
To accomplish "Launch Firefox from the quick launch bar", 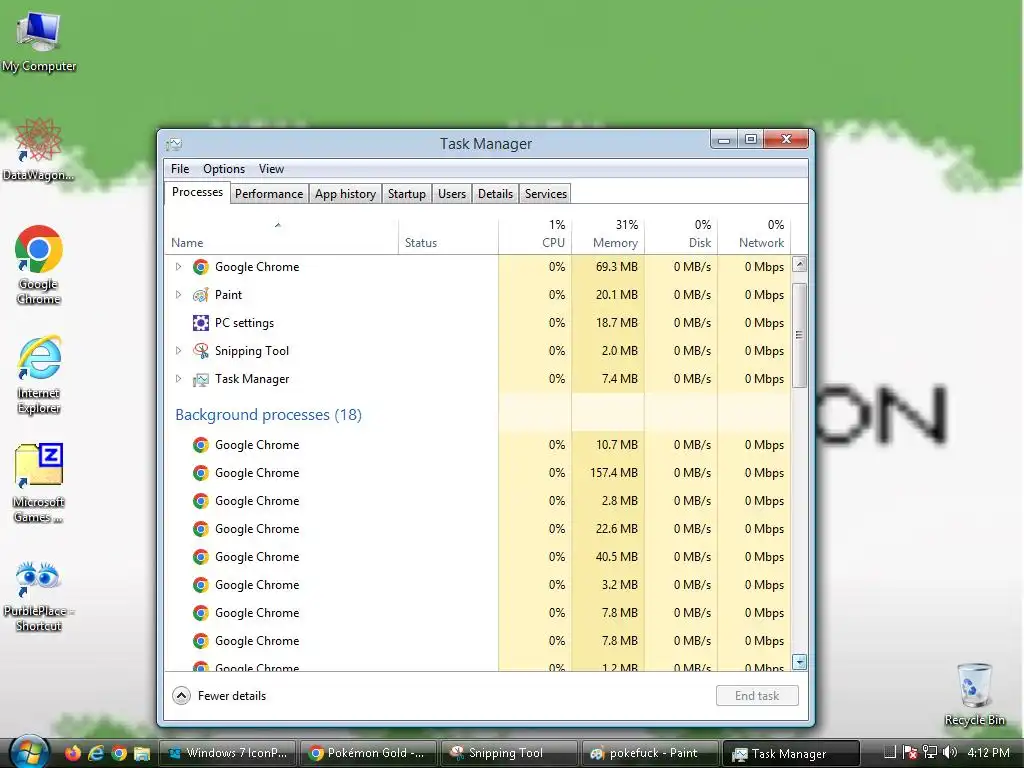I will click(x=72, y=753).
